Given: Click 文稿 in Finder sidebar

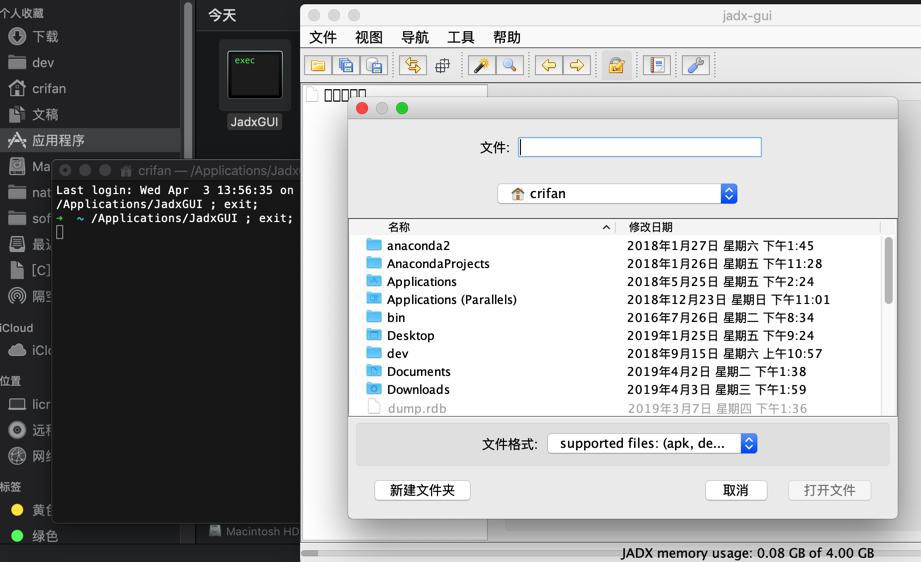Looking at the screenshot, I should (45, 115).
